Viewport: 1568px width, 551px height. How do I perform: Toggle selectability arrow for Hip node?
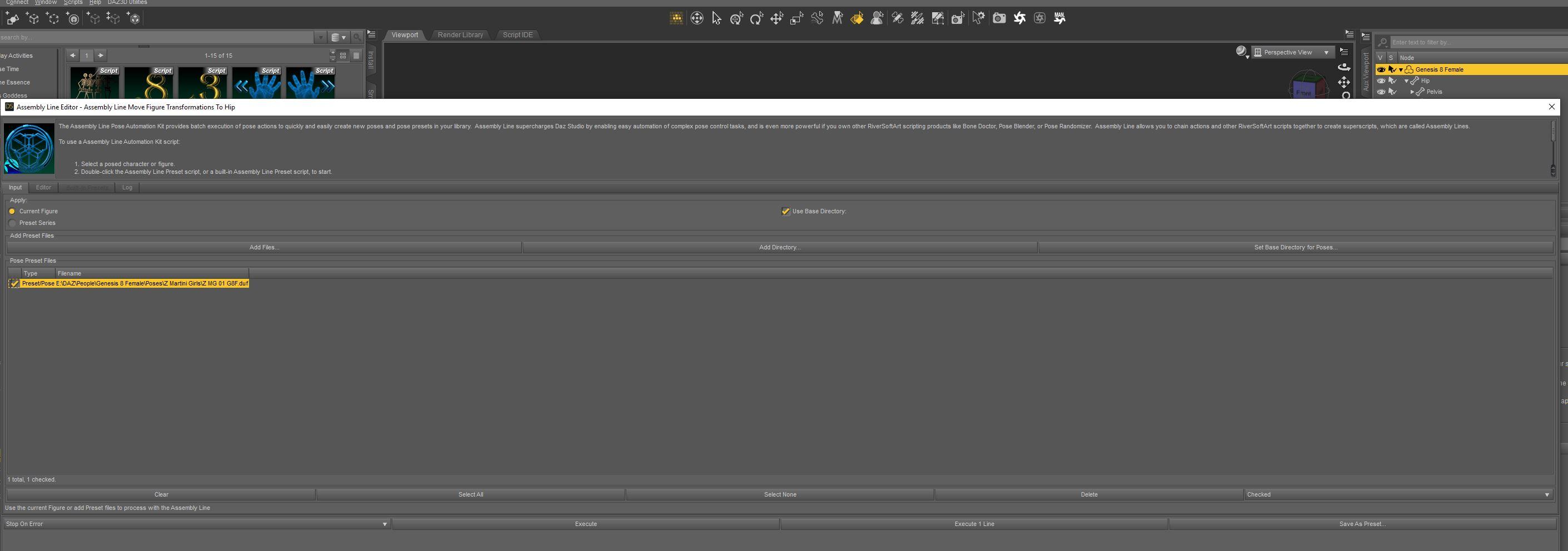pos(1392,81)
